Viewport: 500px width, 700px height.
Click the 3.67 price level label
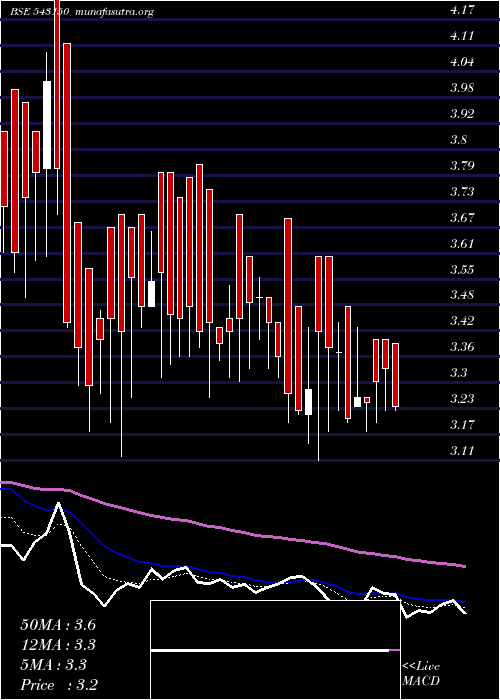462,217
